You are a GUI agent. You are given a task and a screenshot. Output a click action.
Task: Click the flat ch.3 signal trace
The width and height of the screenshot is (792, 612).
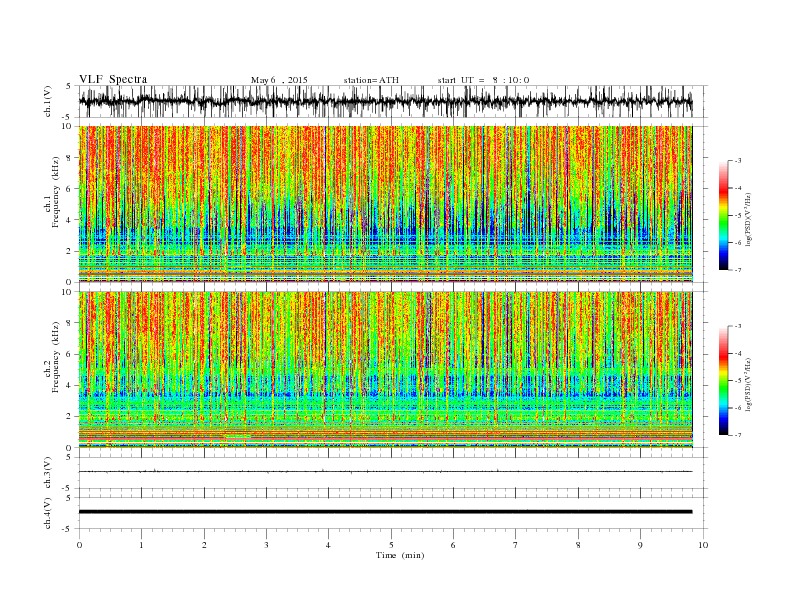coord(385,471)
